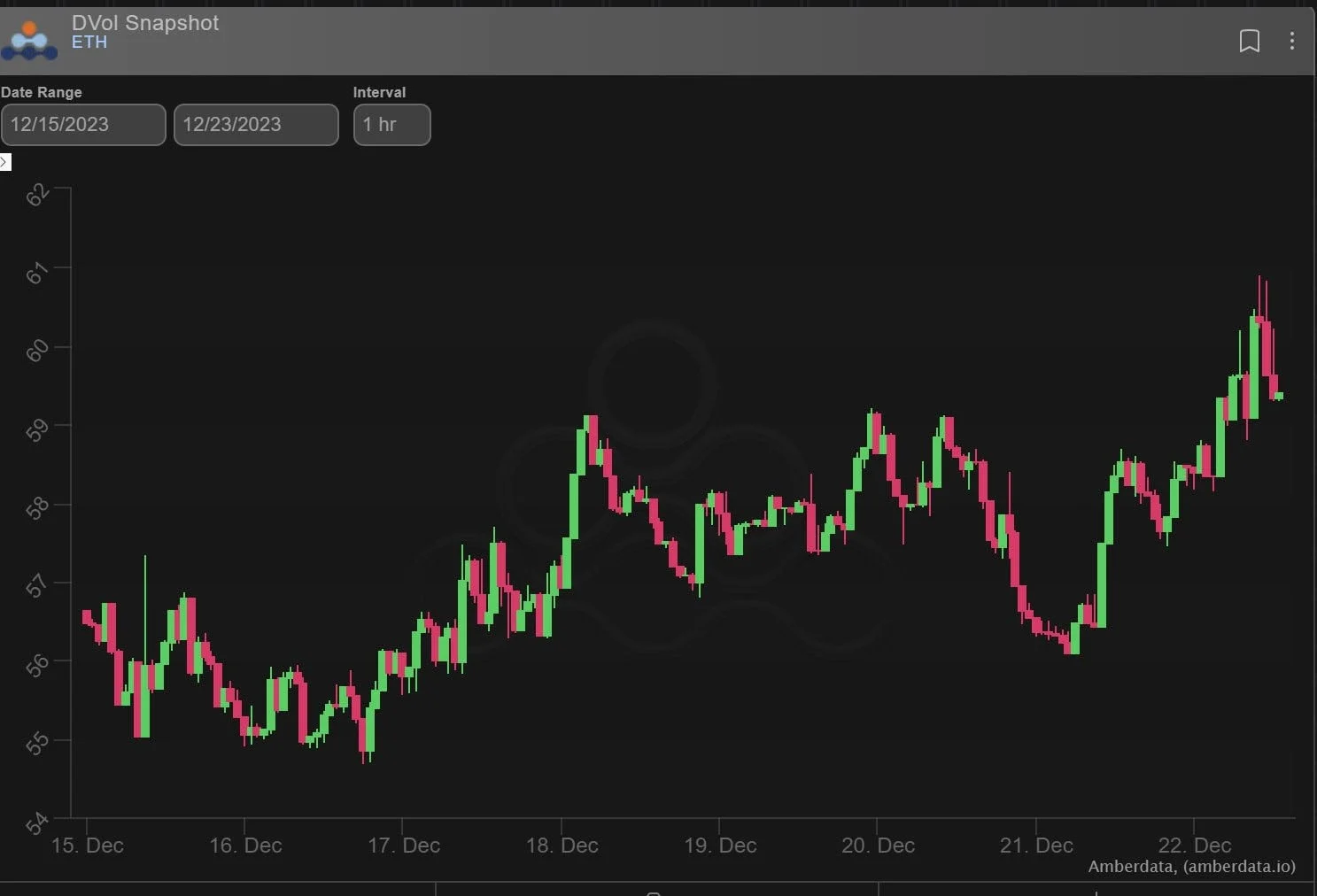
Task: Click the Interval label
Action: pyautogui.click(x=379, y=92)
